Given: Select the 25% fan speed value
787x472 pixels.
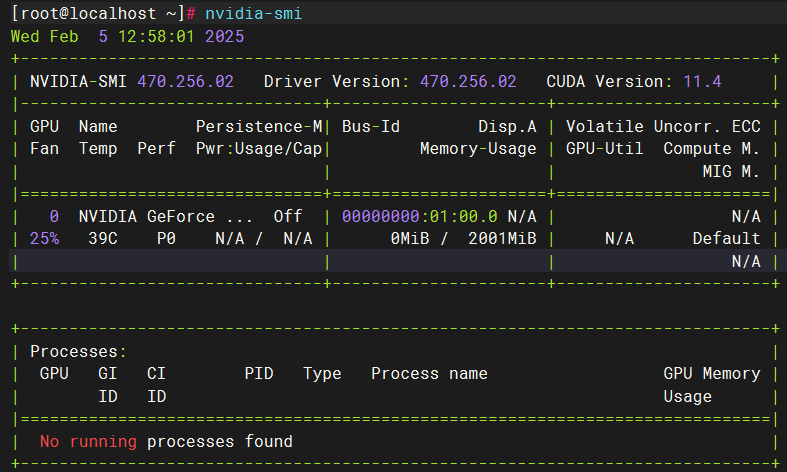Looking at the screenshot, I should click(x=45, y=239).
